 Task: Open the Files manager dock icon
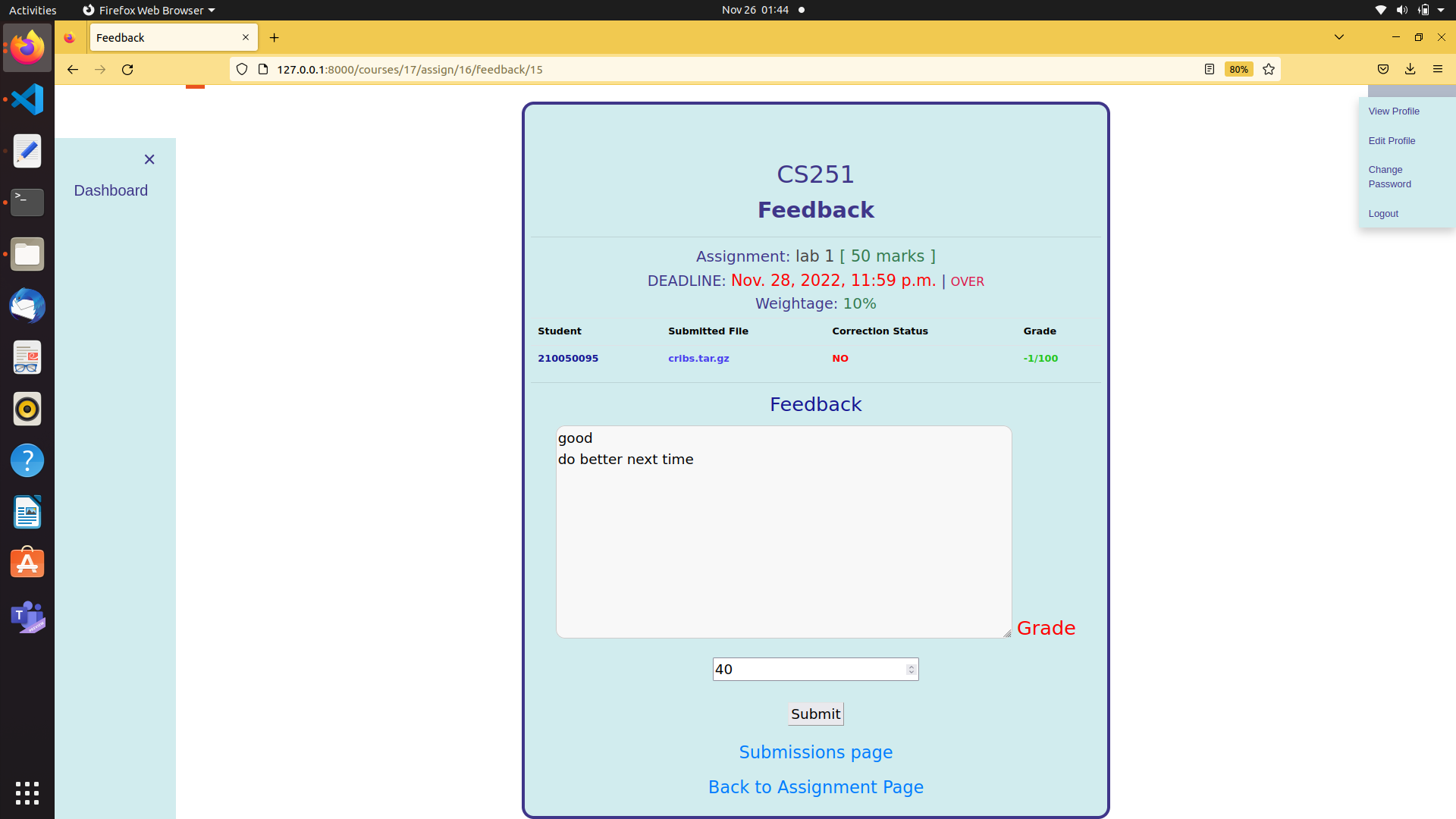click(27, 254)
